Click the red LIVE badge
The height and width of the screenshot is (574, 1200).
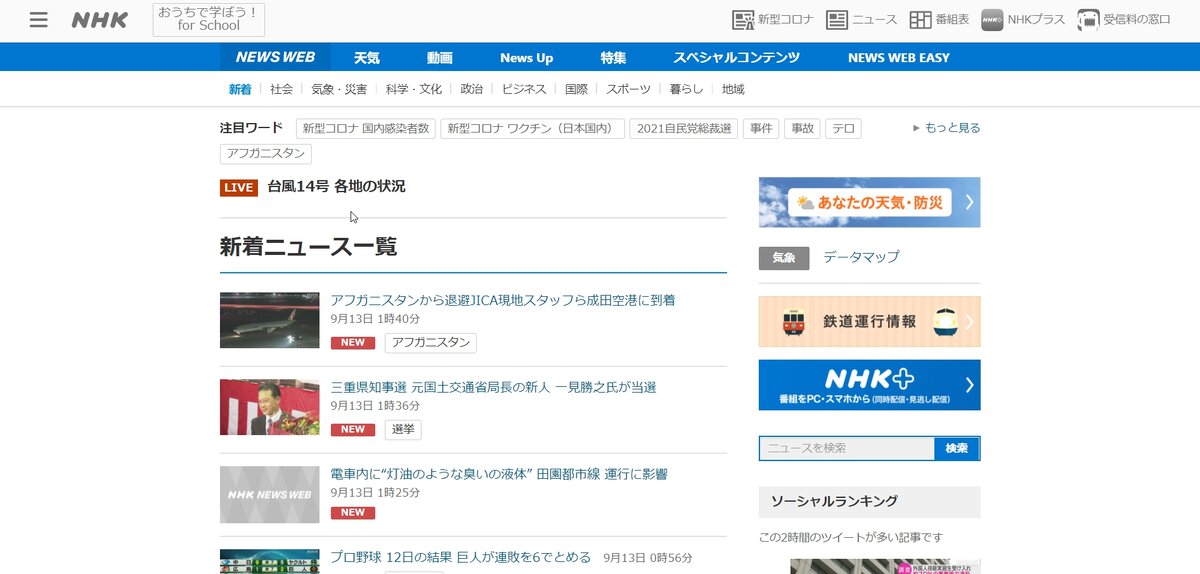point(239,188)
